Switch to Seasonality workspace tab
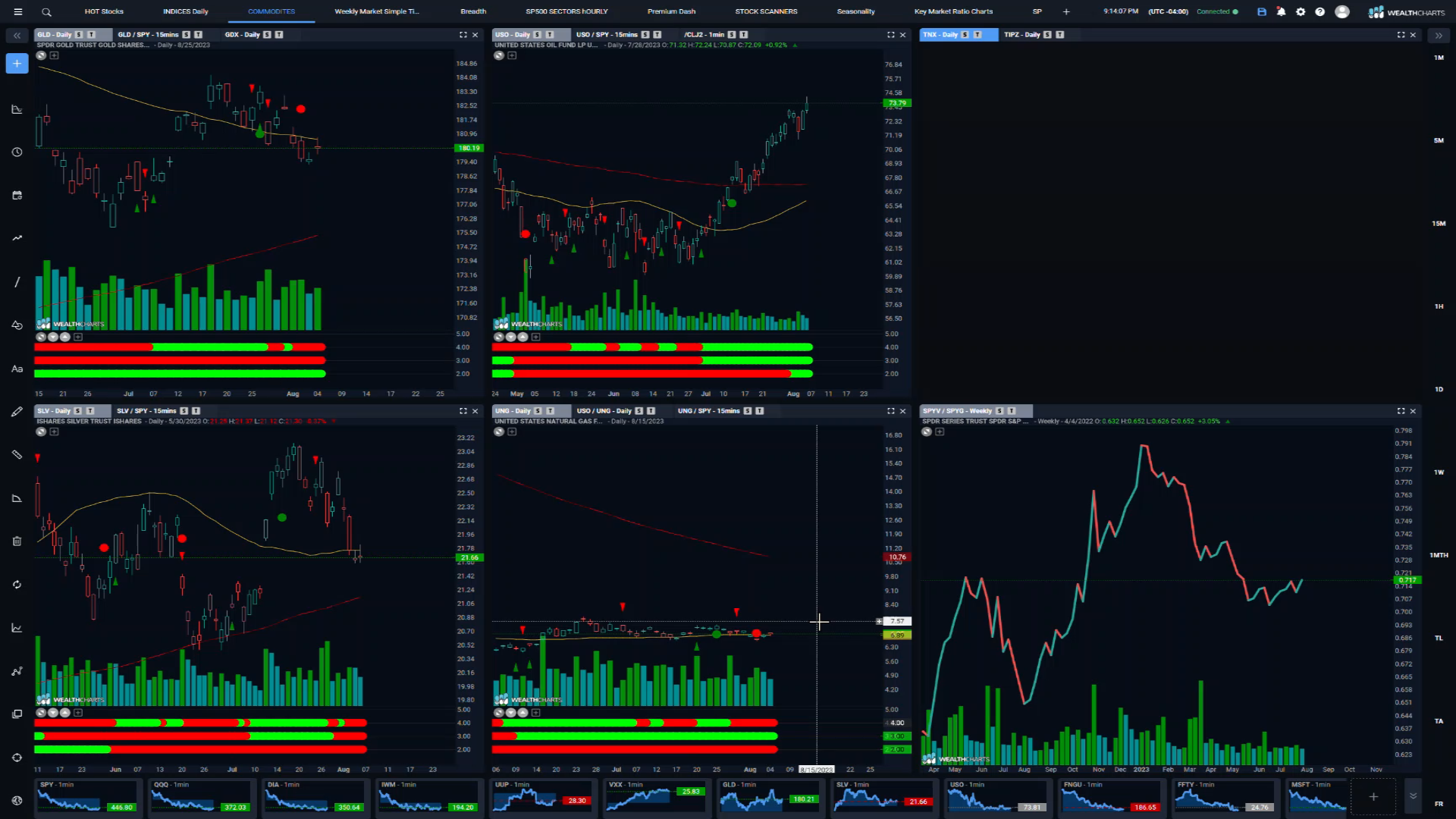 click(855, 11)
